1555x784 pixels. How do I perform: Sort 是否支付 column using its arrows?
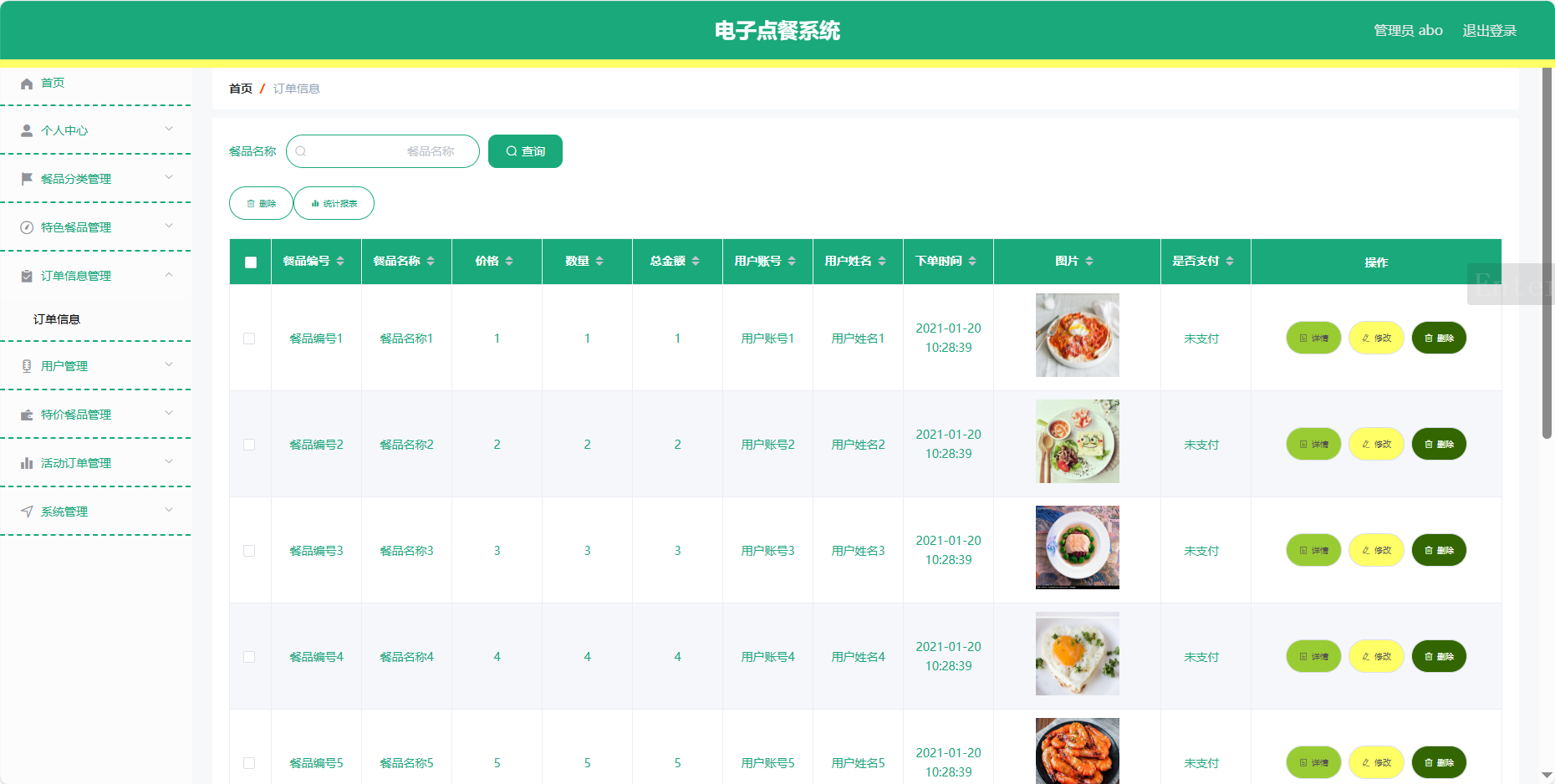point(1230,262)
